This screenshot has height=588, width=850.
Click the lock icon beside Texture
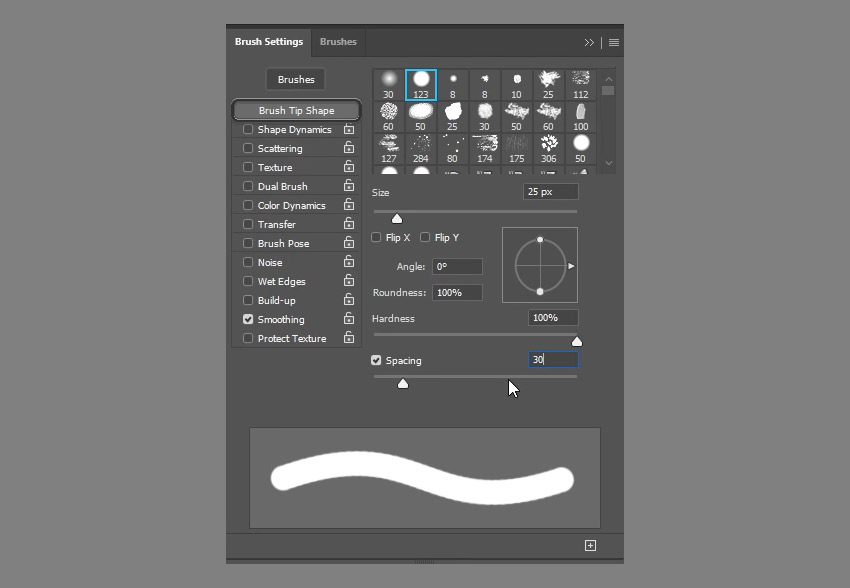click(x=348, y=167)
